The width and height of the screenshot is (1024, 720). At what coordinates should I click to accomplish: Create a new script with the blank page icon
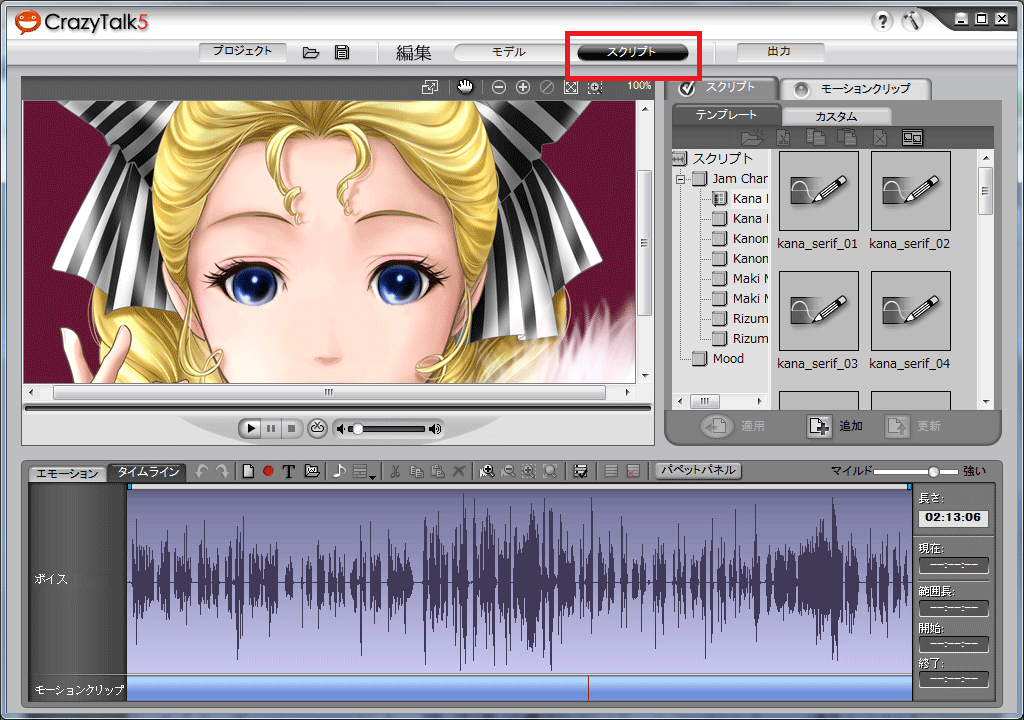[248, 470]
